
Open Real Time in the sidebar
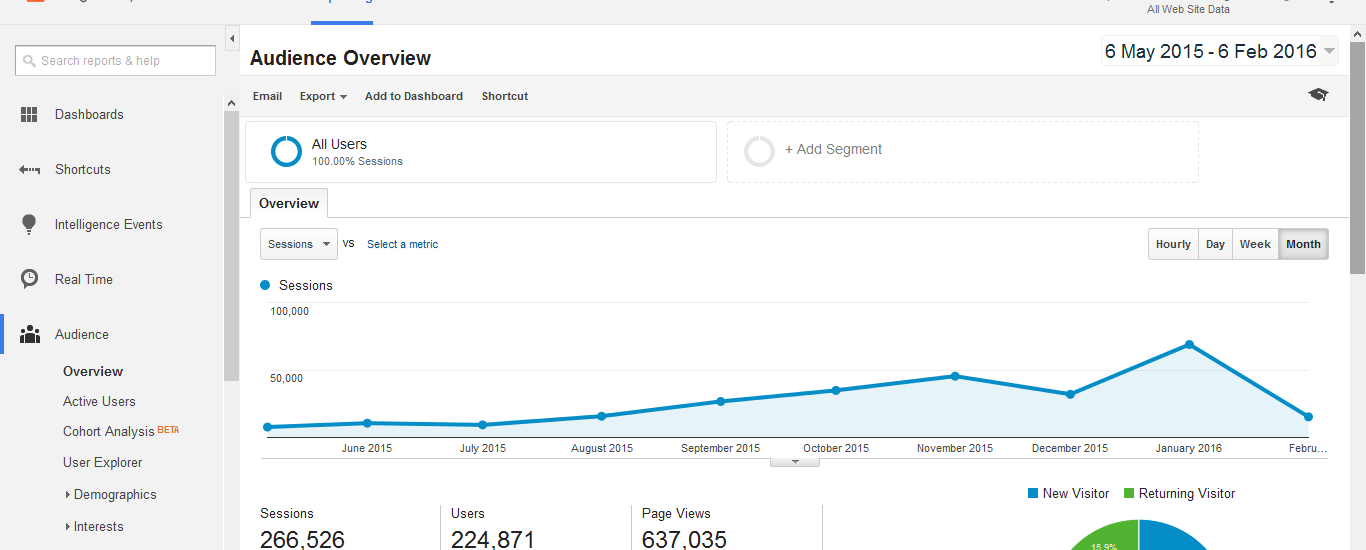tap(84, 279)
